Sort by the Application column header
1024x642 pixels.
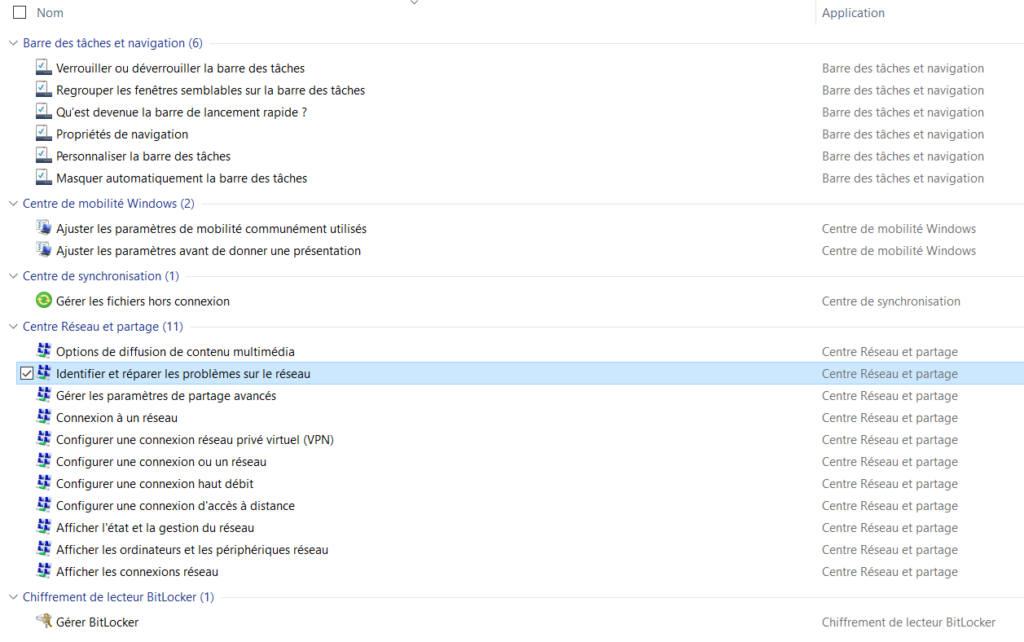click(x=853, y=12)
